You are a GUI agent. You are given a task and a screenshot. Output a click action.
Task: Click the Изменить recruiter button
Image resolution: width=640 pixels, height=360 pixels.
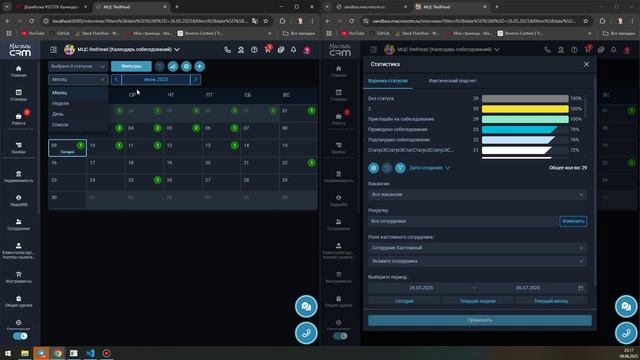click(x=573, y=221)
